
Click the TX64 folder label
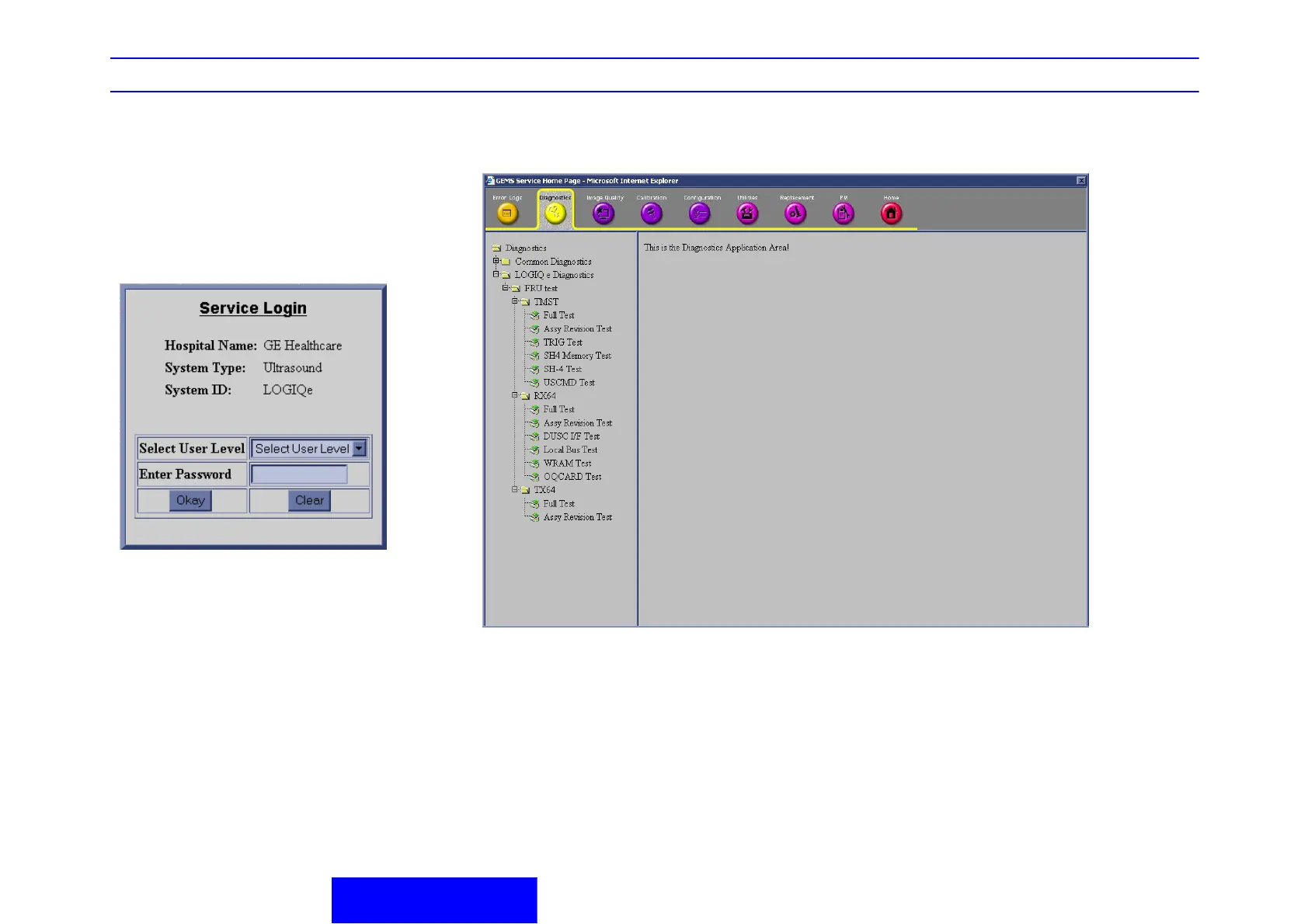click(544, 490)
